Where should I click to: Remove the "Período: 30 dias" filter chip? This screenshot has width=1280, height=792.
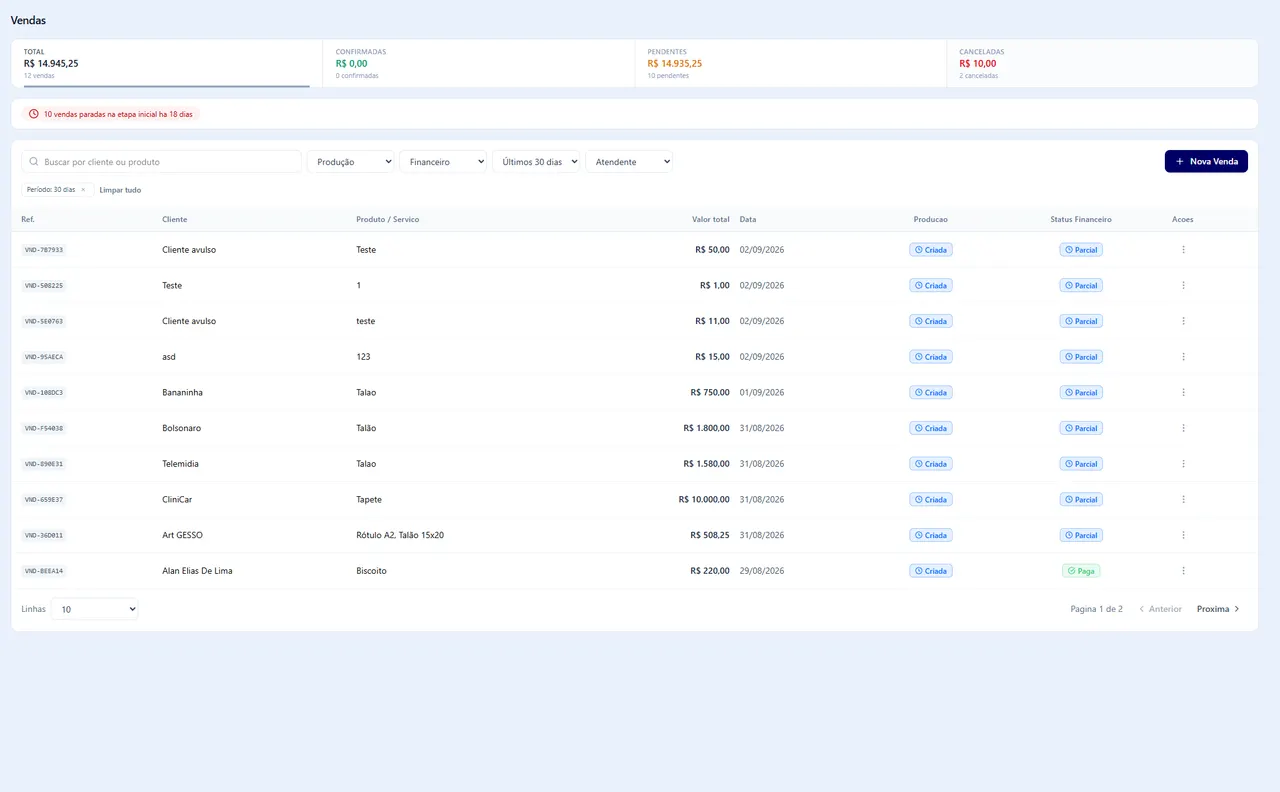(83, 189)
